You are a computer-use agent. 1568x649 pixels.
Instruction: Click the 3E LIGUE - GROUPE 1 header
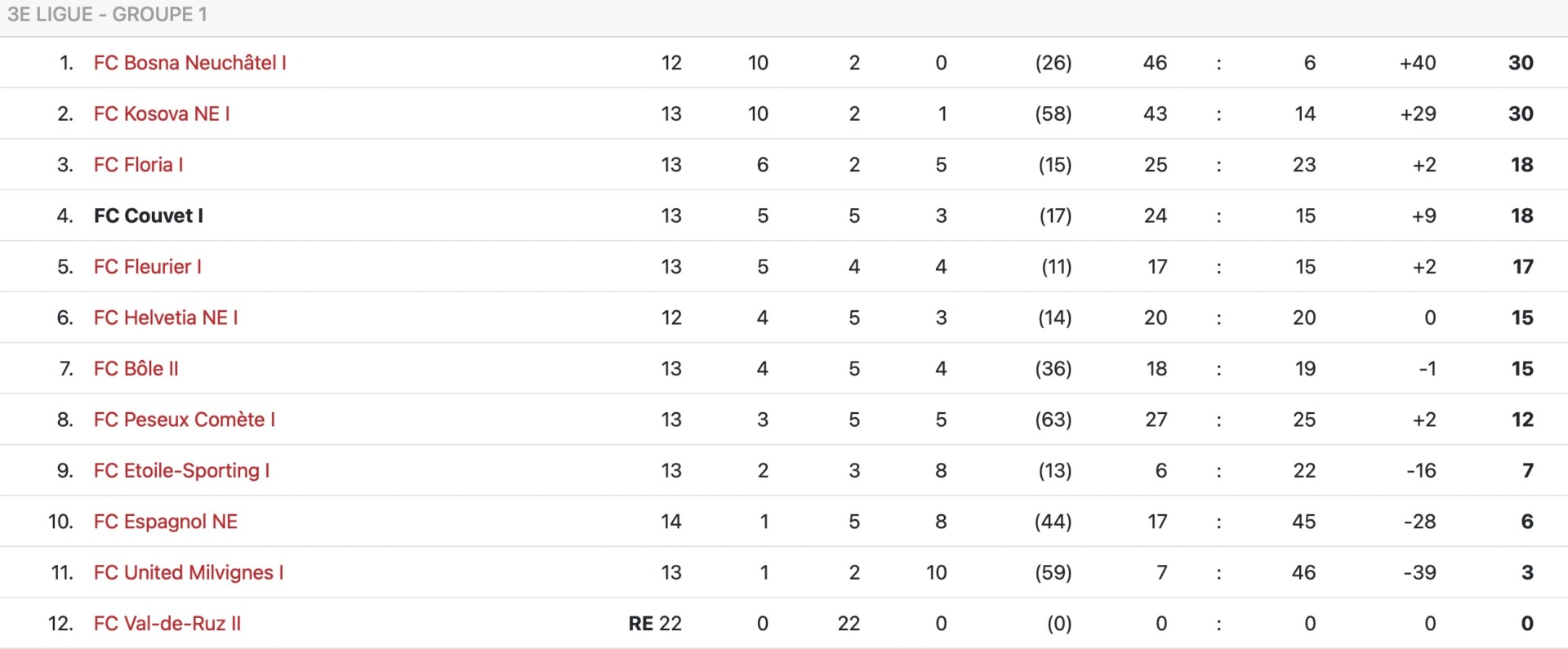pyautogui.click(x=107, y=15)
